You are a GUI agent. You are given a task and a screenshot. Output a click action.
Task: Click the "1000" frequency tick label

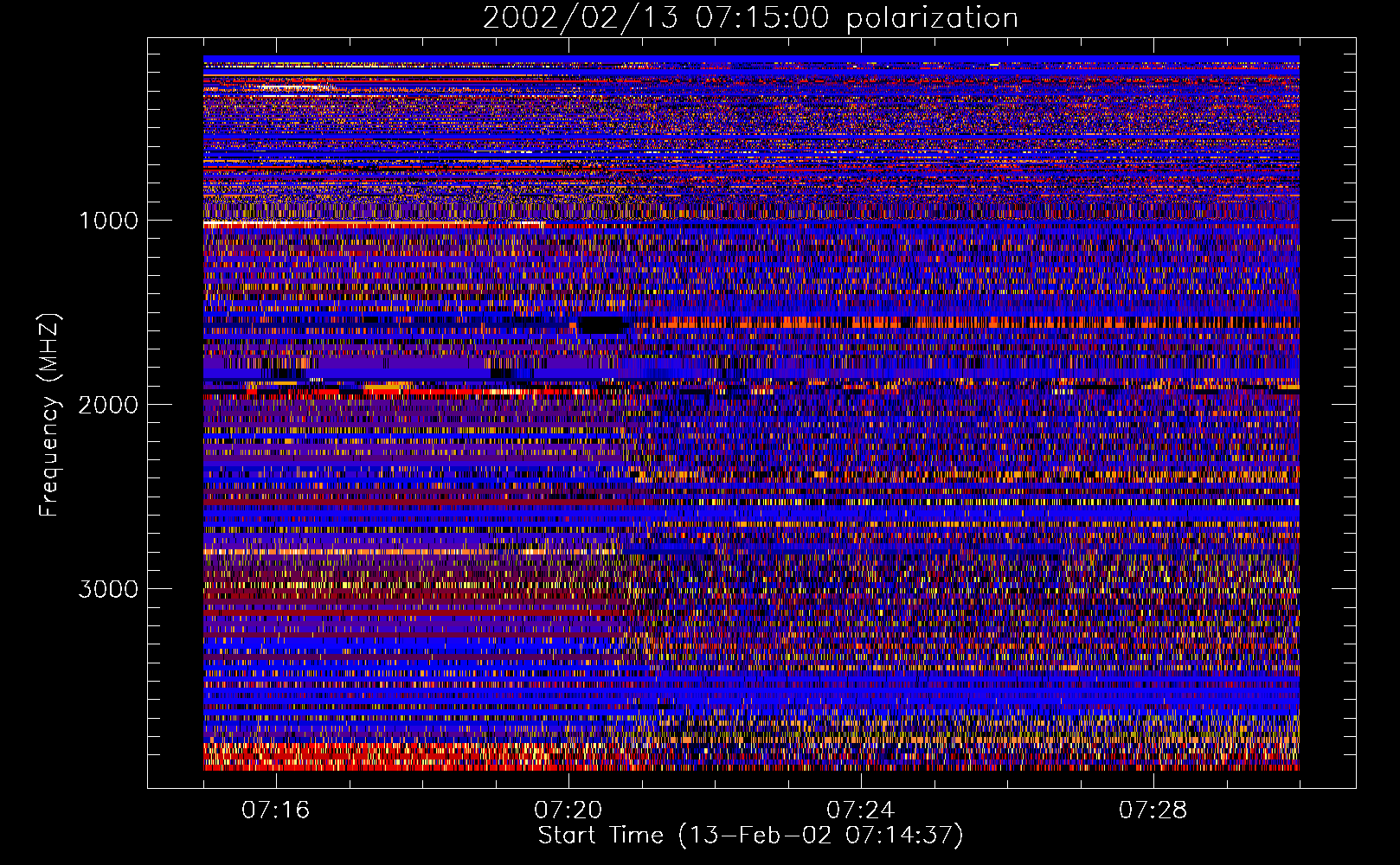108,221
